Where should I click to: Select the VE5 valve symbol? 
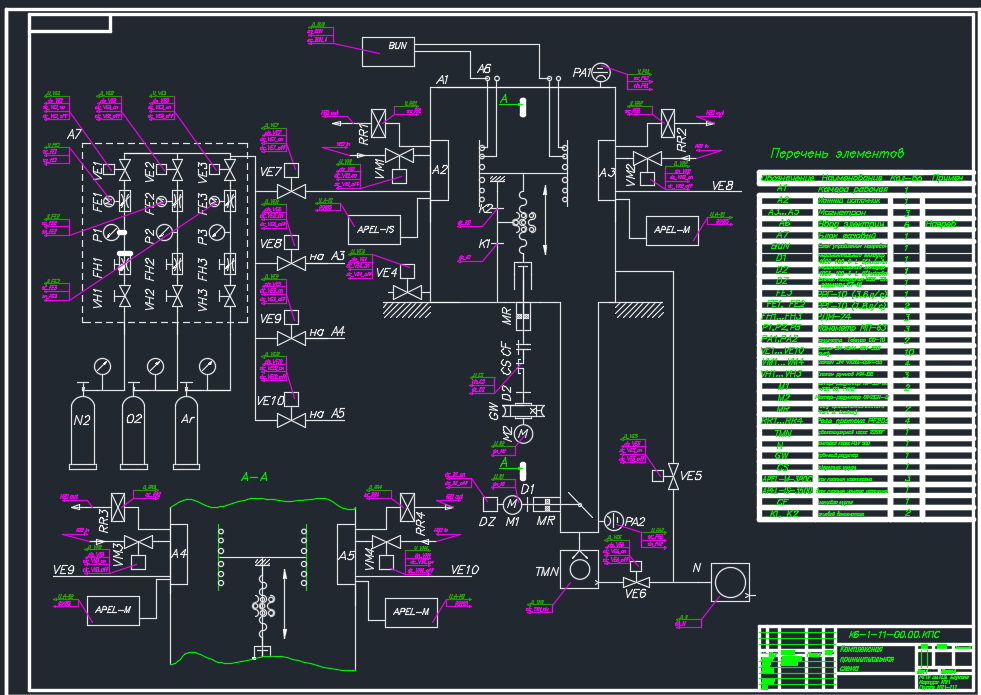673,476
